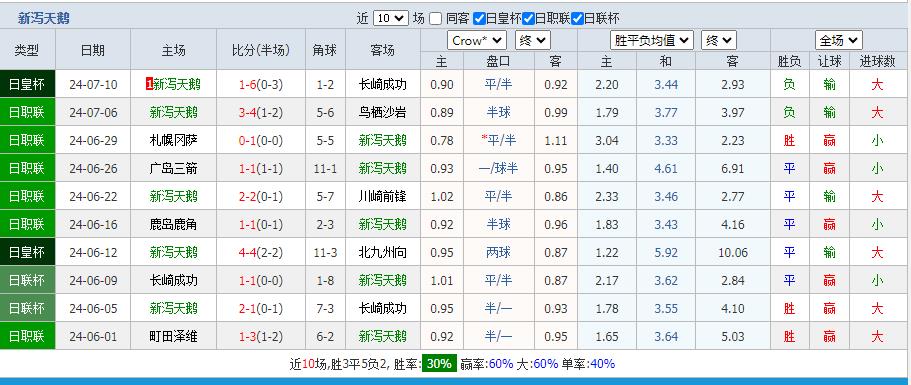Viewport: 911px width, 385px height.
Task: Uncheck the 日皇杯 checkbox
Action: pos(479,19)
